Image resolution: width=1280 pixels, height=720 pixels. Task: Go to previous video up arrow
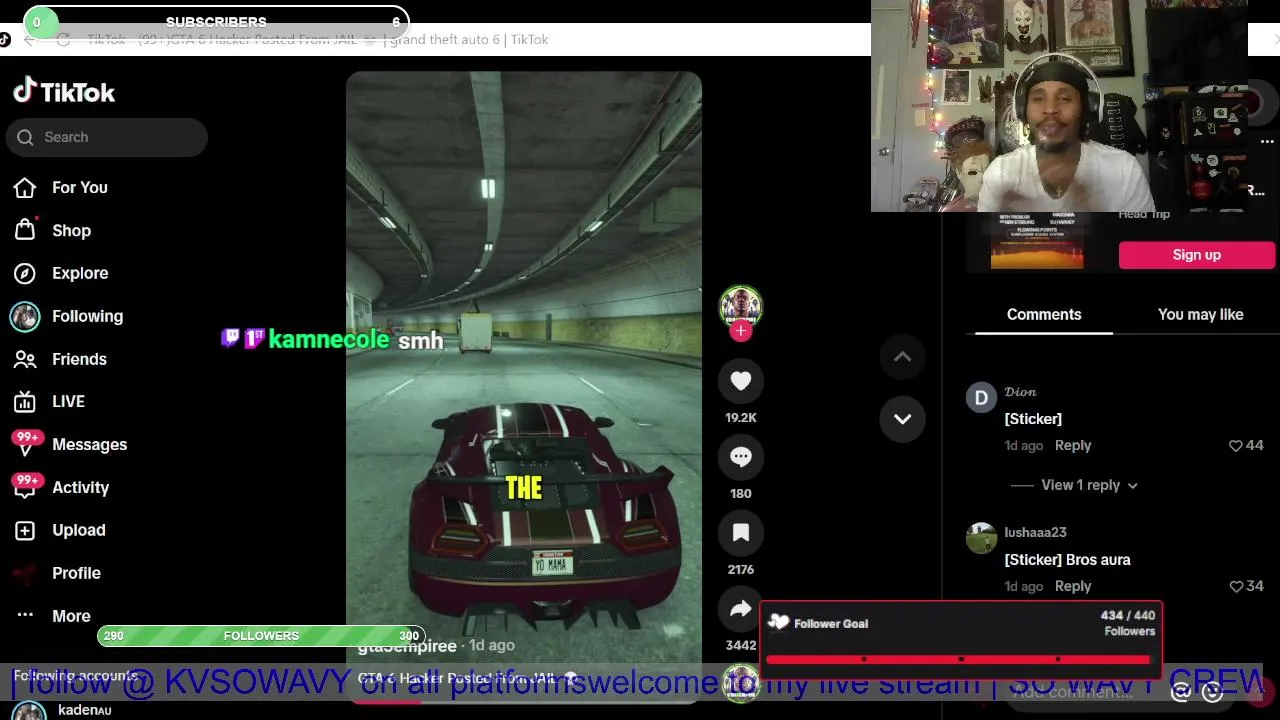902,357
